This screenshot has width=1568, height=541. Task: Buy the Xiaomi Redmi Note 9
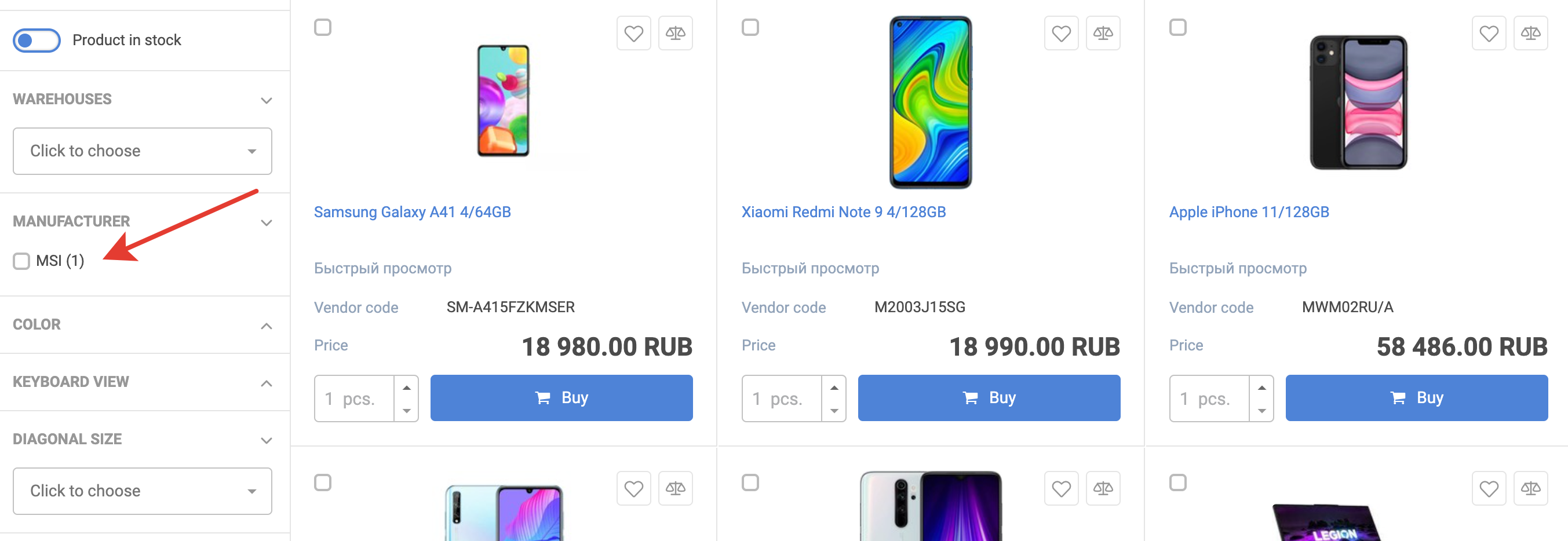[989, 398]
